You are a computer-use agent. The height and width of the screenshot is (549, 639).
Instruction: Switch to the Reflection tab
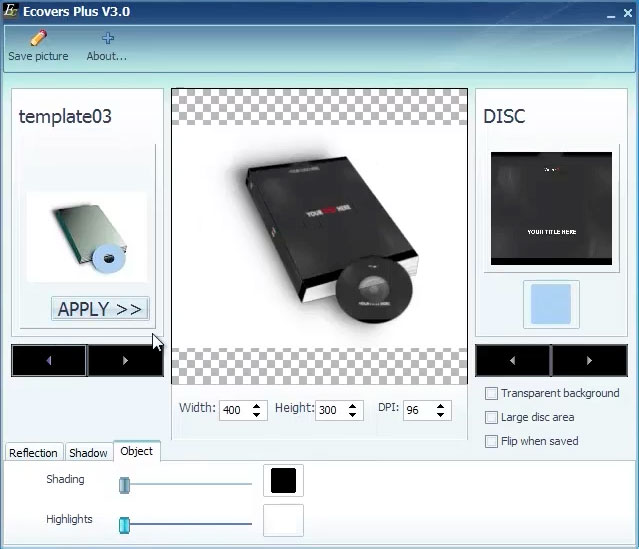click(x=34, y=452)
